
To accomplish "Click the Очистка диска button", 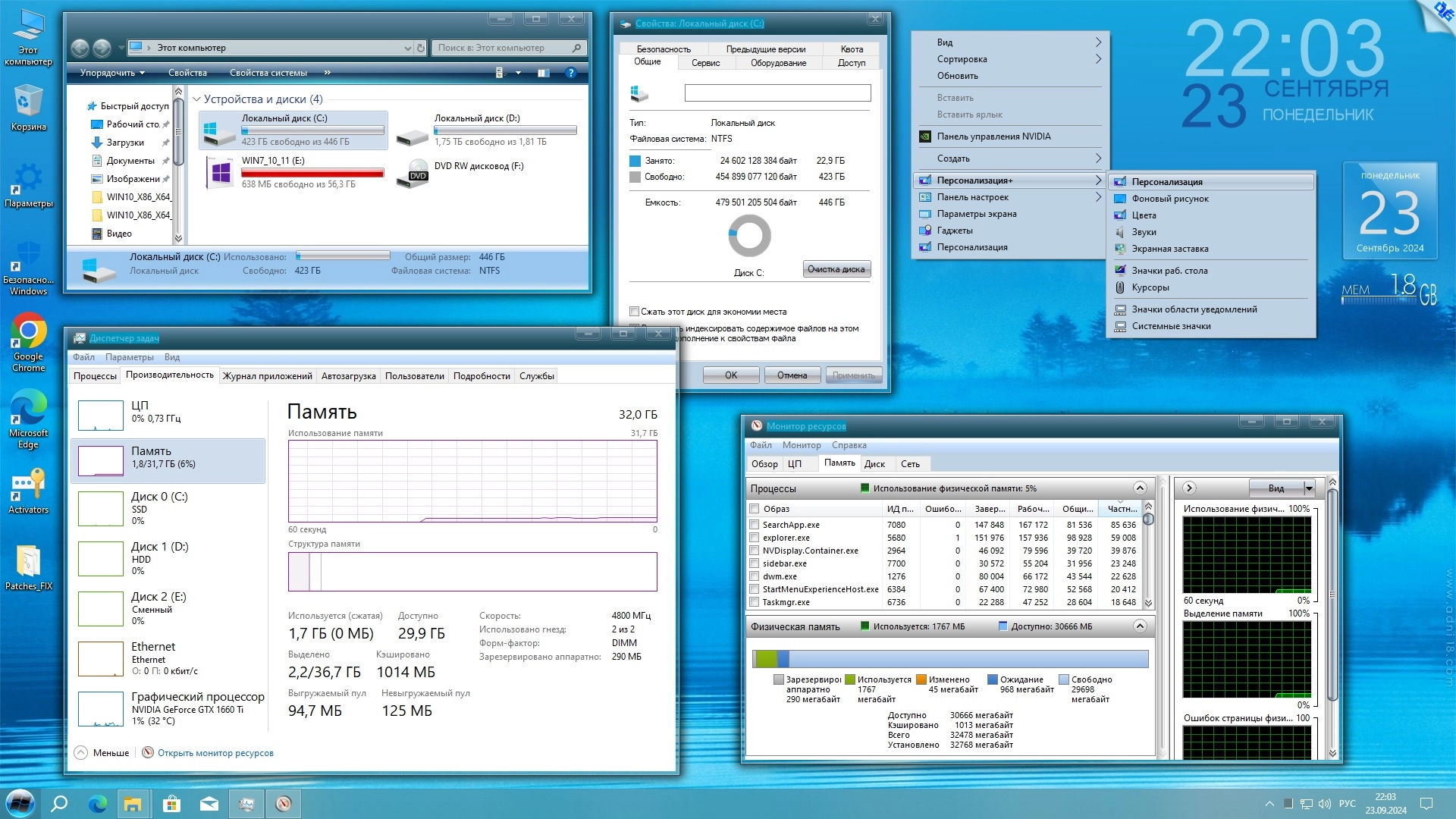I will coord(836,269).
